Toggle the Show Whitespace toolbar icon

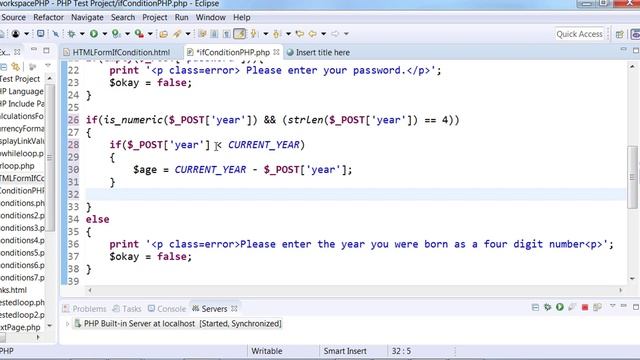tap(227, 34)
